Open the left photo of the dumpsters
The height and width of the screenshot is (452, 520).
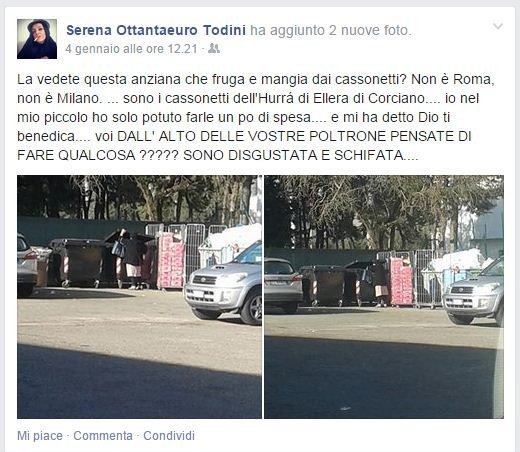(x=139, y=297)
